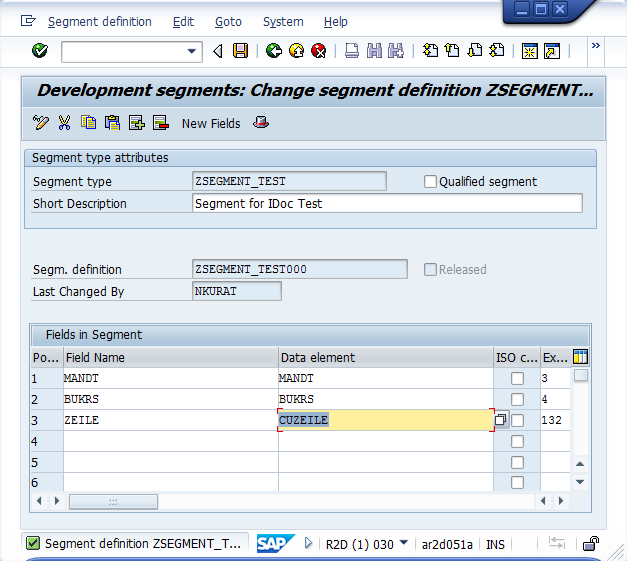Click the Insert row icon
The height and width of the screenshot is (561, 627).
point(136,123)
